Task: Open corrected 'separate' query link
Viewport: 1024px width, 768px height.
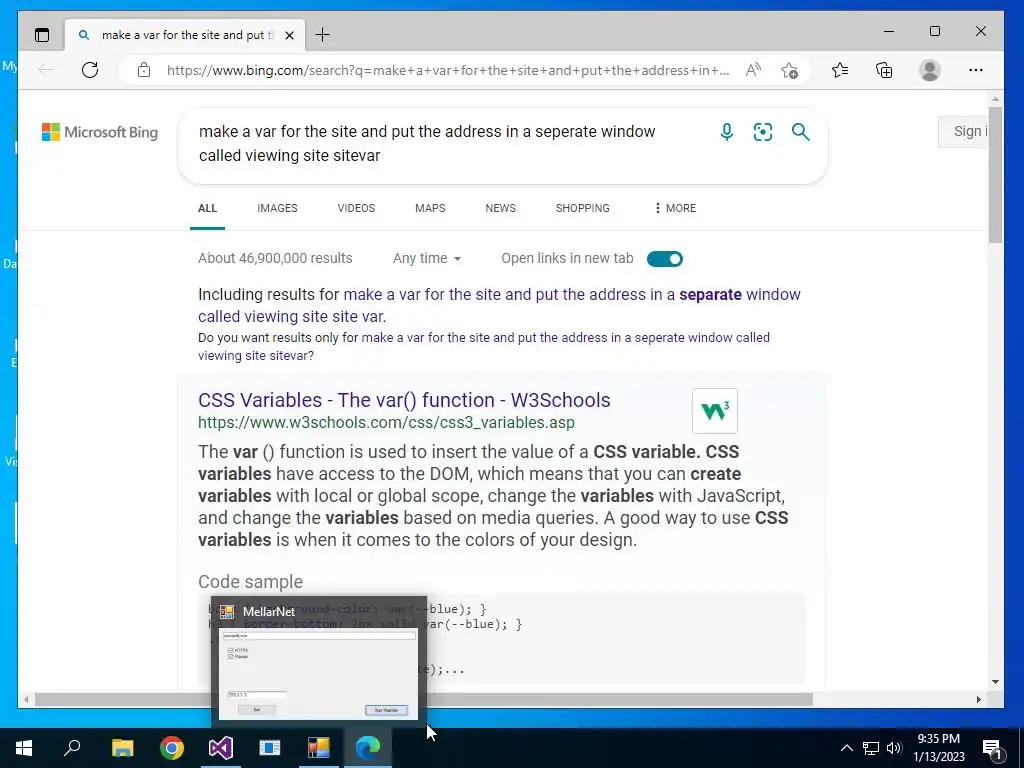Action: pyautogui.click(x=500, y=305)
